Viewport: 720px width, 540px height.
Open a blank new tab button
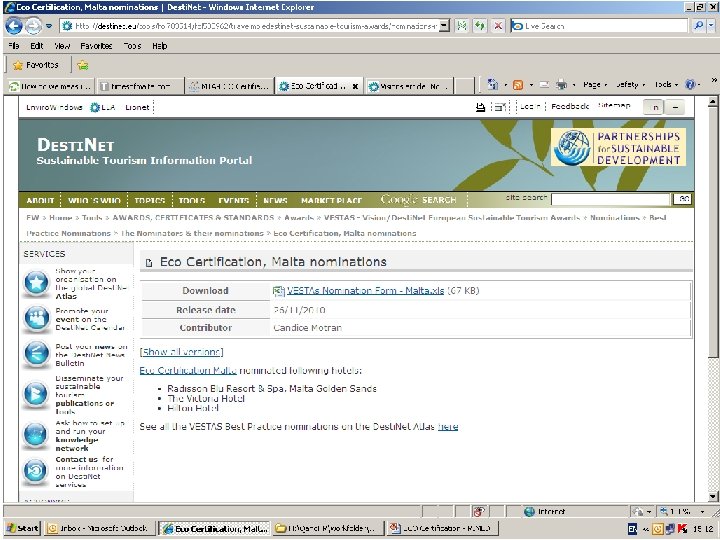coord(464,86)
